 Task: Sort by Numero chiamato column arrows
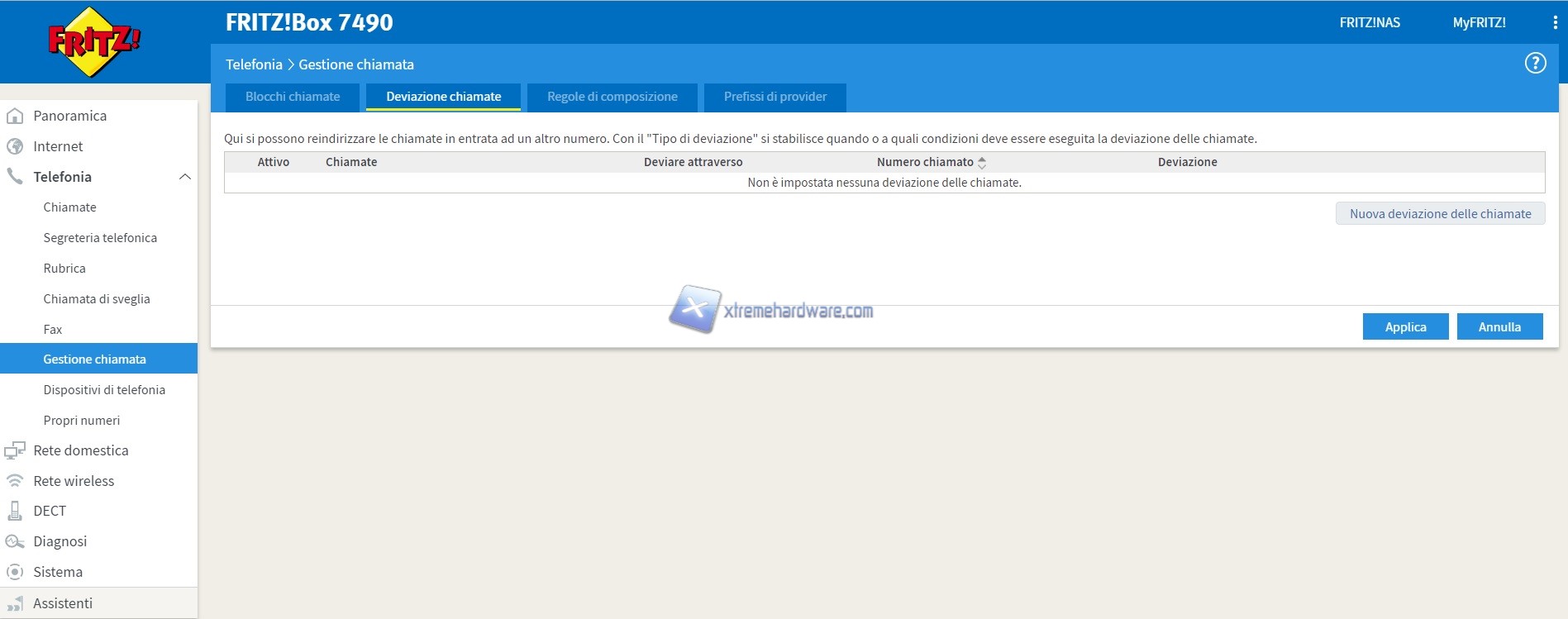(982, 163)
